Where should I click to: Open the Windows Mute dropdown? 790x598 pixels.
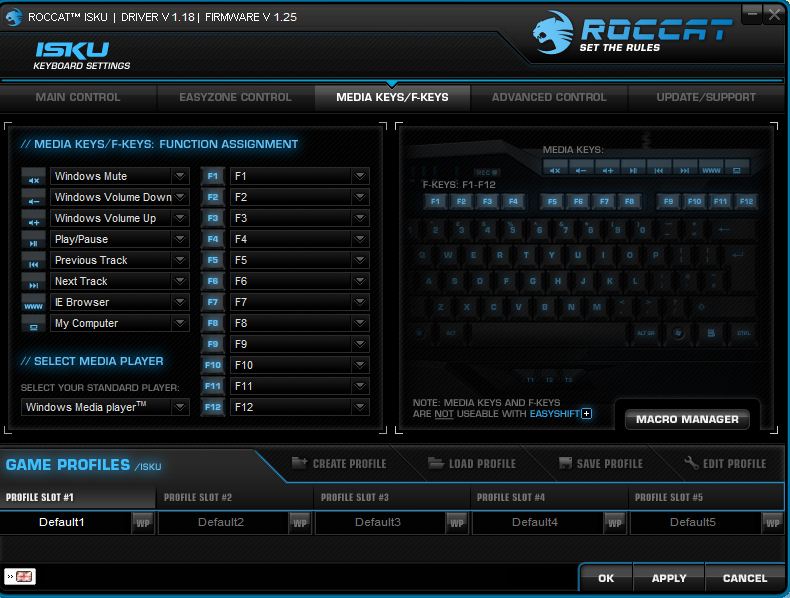coord(180,176)
